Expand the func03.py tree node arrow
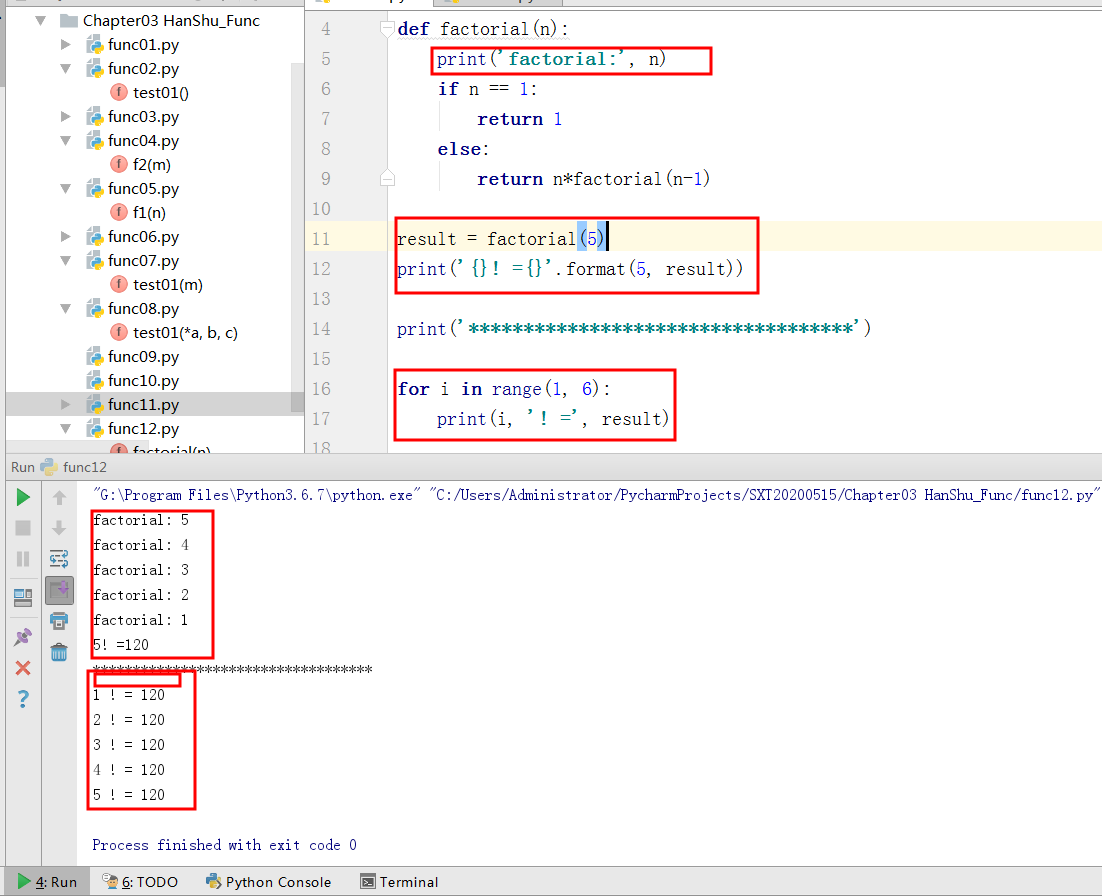This screenshot has height=896, width=1102. 66,117
